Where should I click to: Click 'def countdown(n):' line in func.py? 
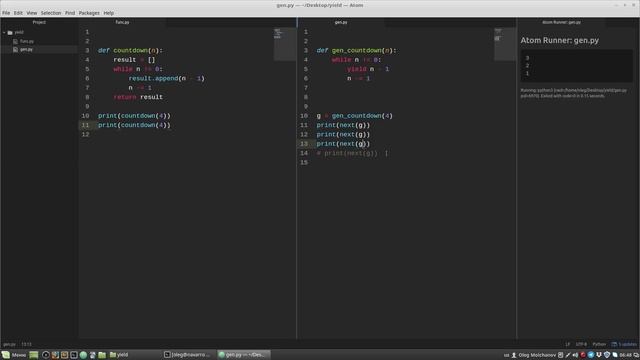pos(130,50)
